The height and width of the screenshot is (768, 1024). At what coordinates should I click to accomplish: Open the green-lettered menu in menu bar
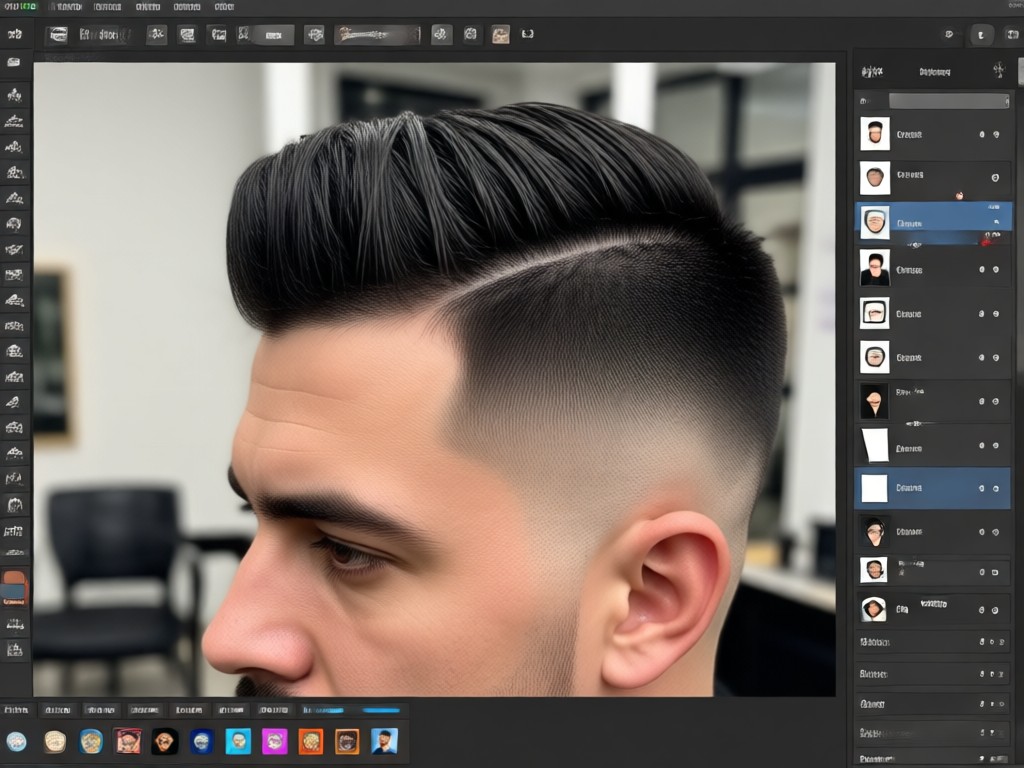(x=20, y=7)
